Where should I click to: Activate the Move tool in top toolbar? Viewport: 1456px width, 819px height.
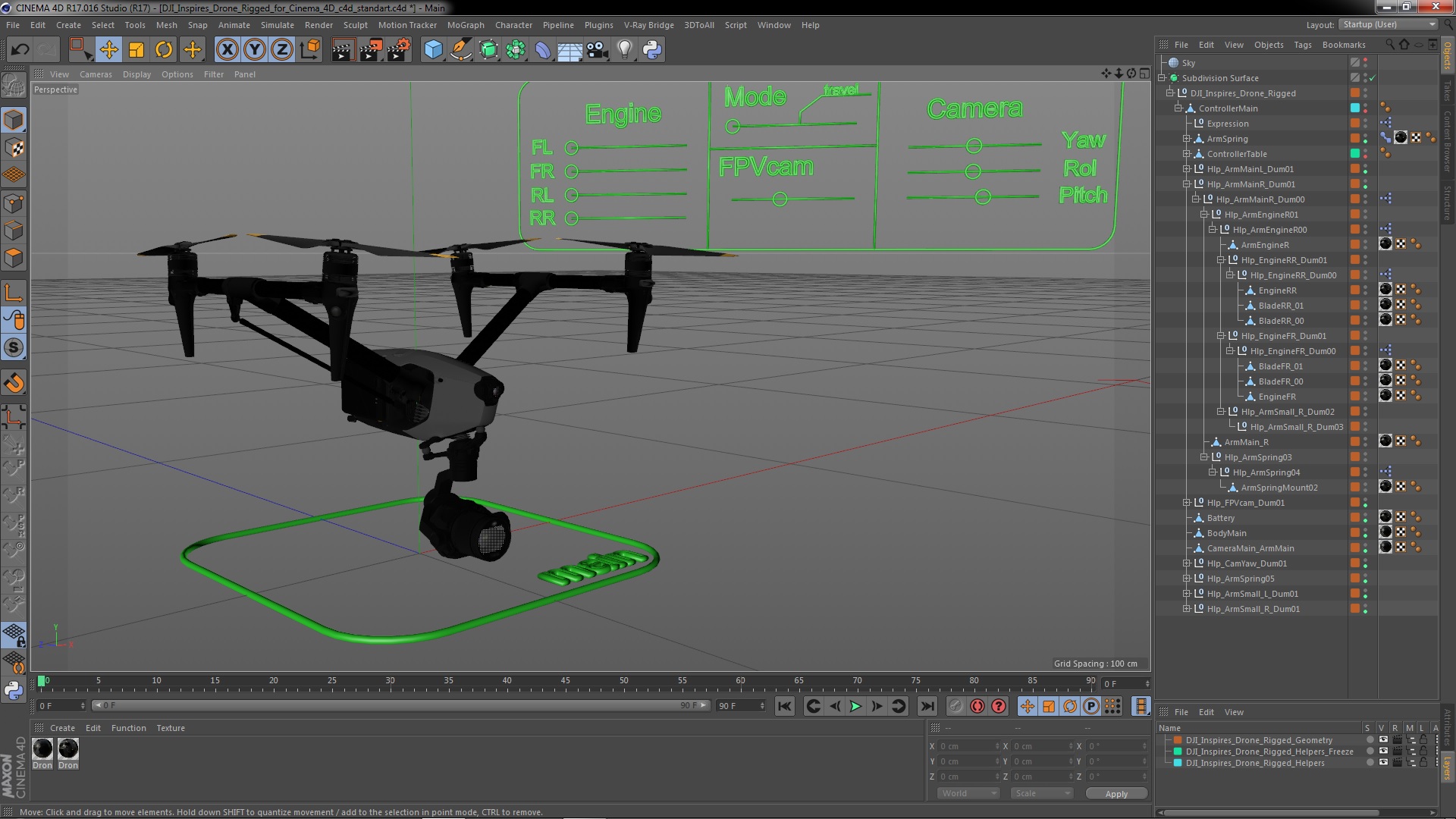point(108,50)
